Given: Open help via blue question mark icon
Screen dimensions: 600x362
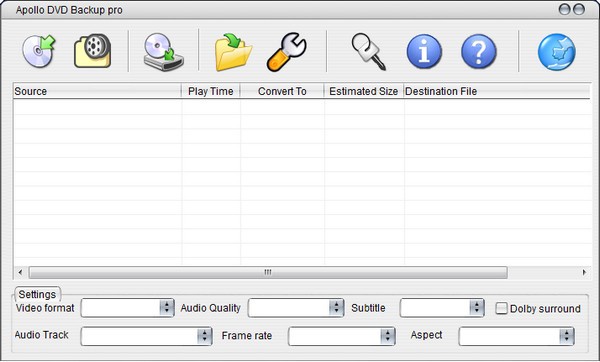Looking at the screenshot, I should [x=479, y=52].
